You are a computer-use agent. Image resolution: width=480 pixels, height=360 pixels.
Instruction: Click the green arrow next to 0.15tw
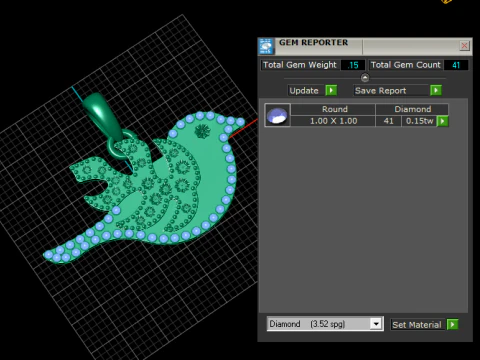point(442,121)
